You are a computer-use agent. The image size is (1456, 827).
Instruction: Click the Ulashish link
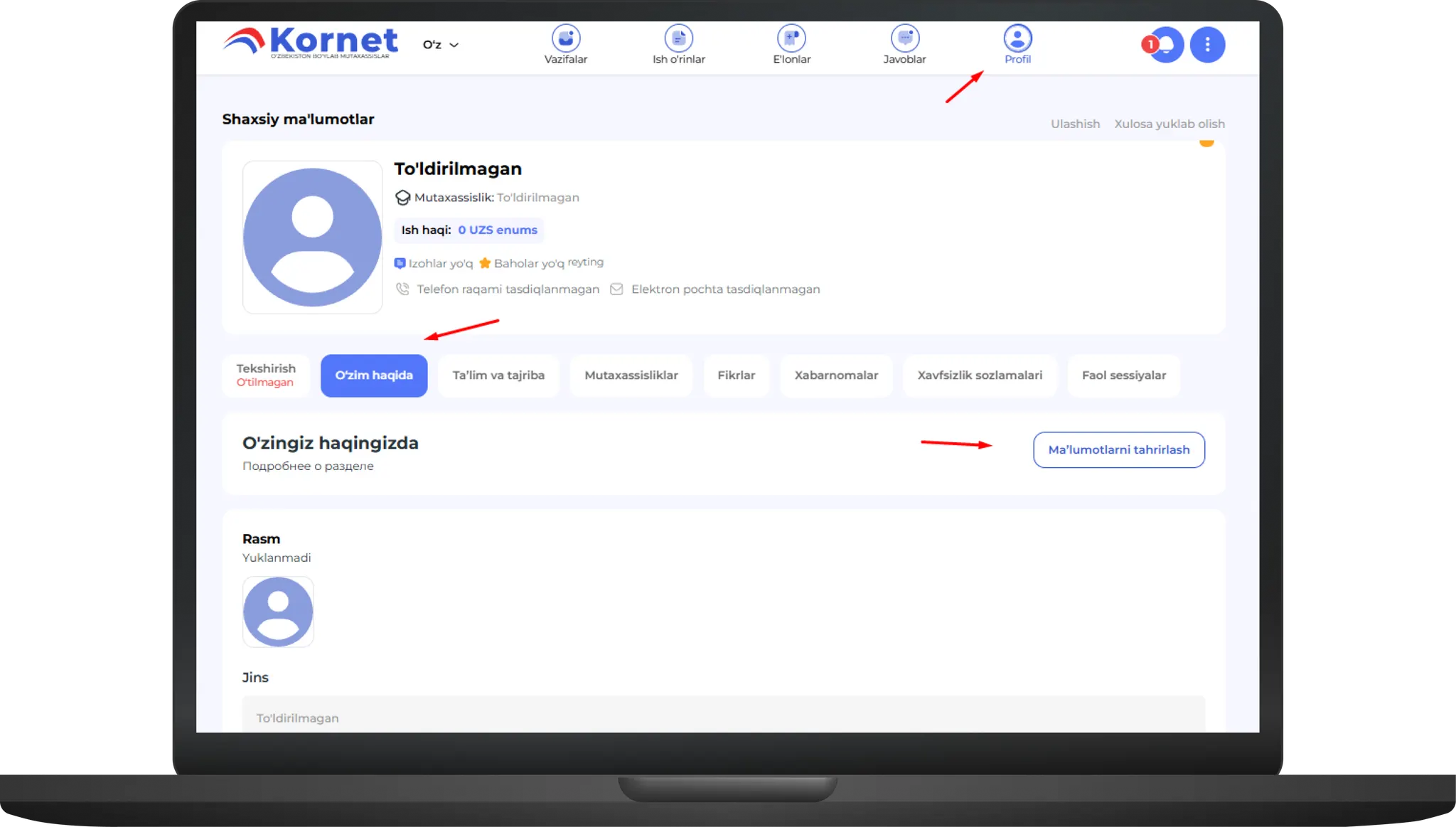point(1075,124)
